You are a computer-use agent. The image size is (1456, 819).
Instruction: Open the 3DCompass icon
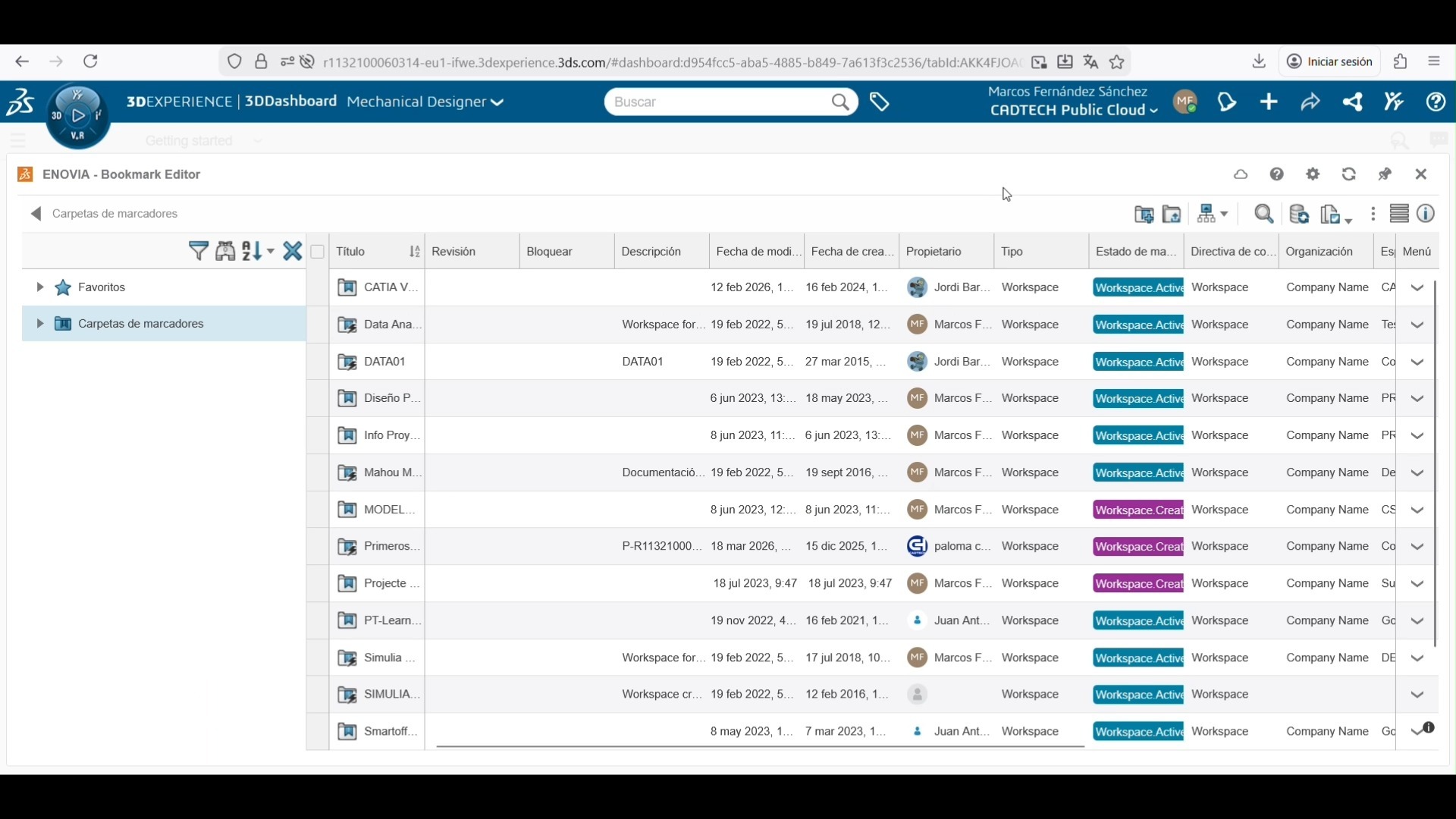tap(77, 115)
